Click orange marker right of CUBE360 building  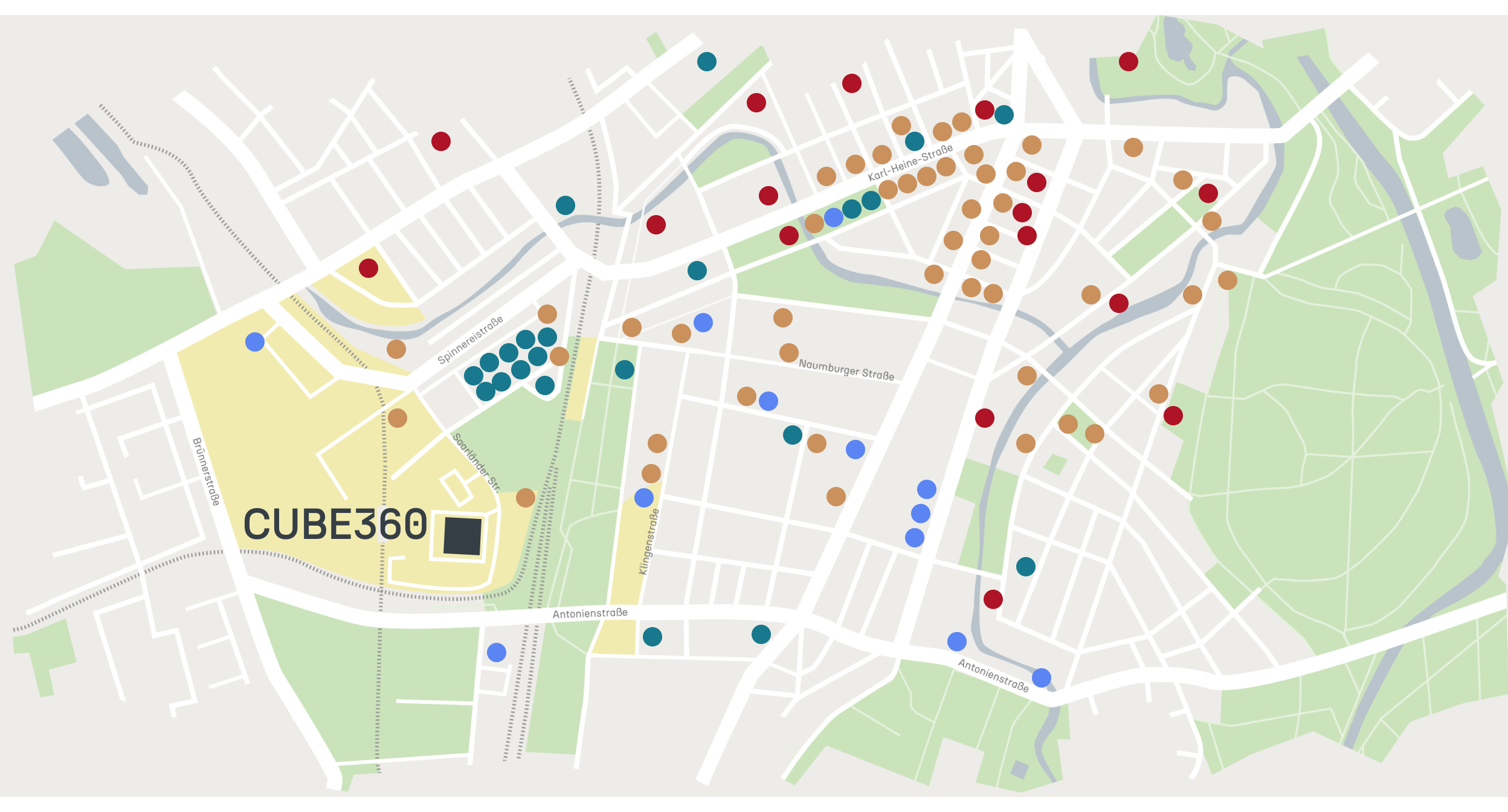click(x=526, y=498)
